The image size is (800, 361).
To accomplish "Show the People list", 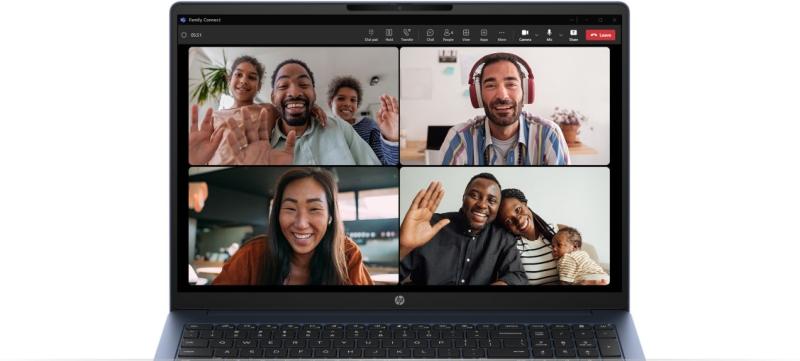I will pyautogui.click(x=448, y=35).
